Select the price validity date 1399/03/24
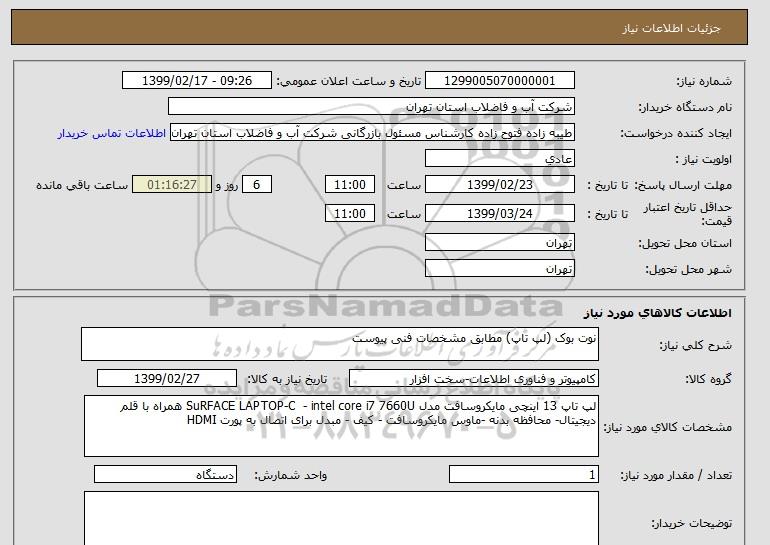 499,214
